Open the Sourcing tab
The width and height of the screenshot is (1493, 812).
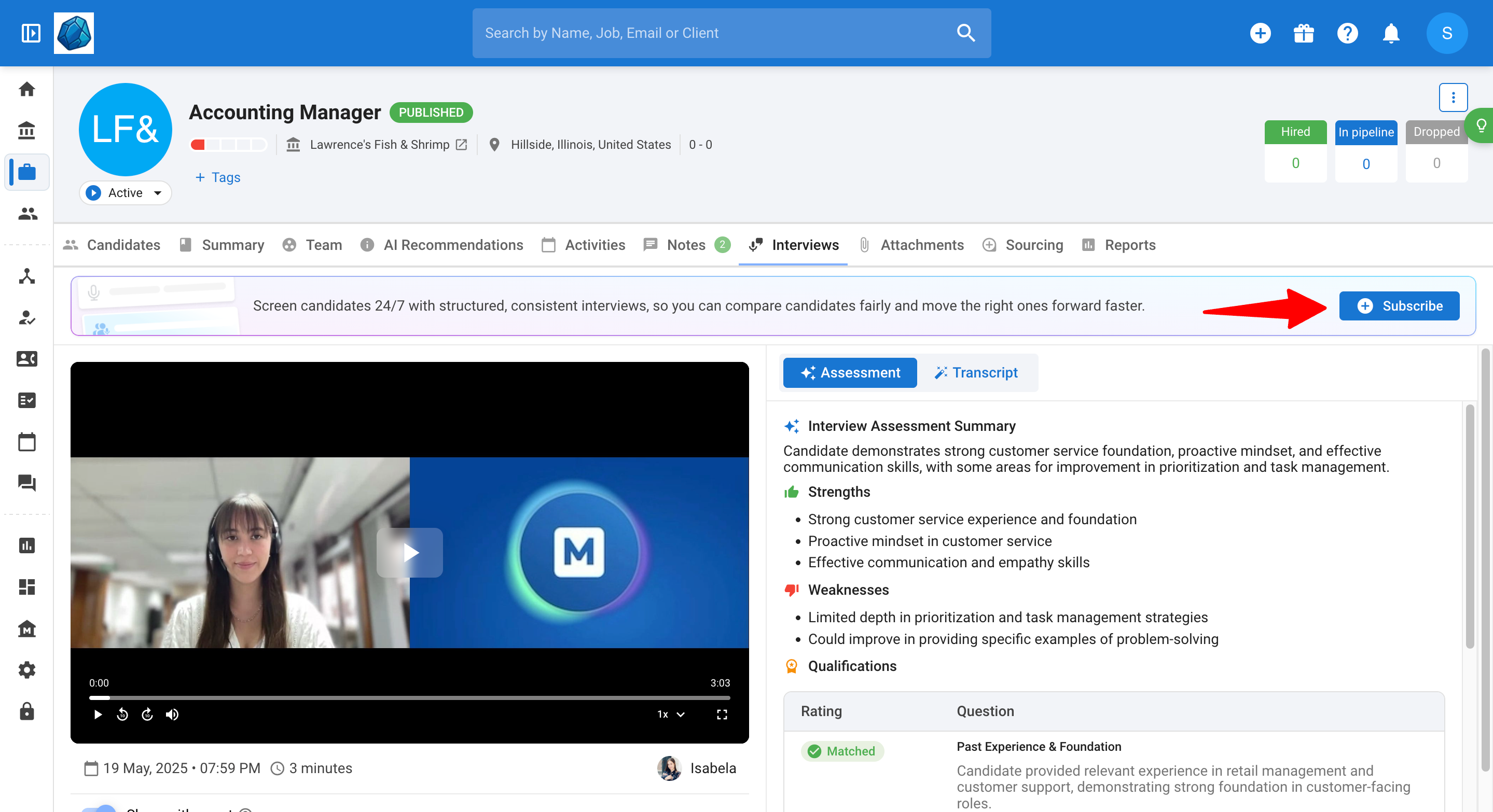click(x=1023, y=245)
